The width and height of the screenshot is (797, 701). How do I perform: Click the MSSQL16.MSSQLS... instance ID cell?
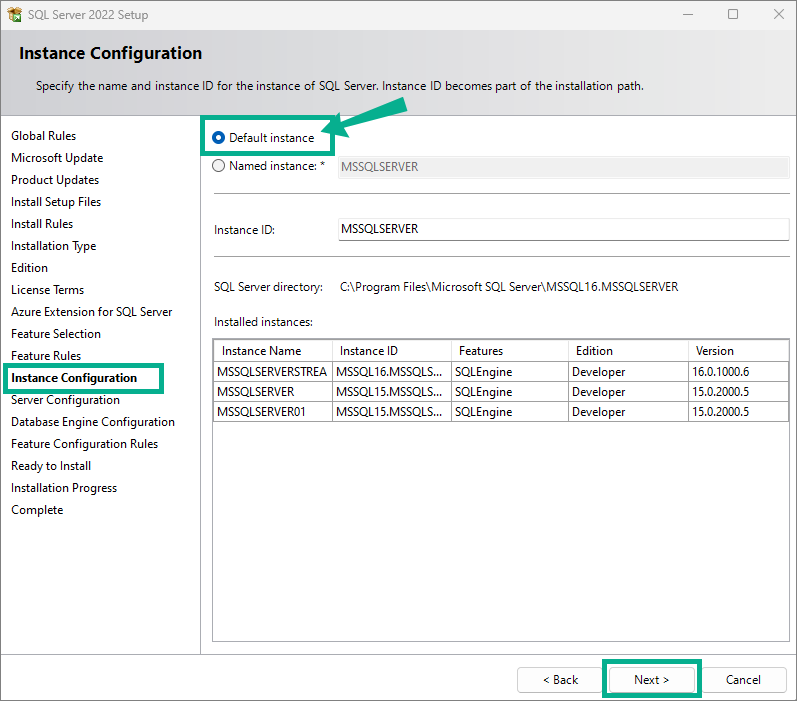coord(392,372)
